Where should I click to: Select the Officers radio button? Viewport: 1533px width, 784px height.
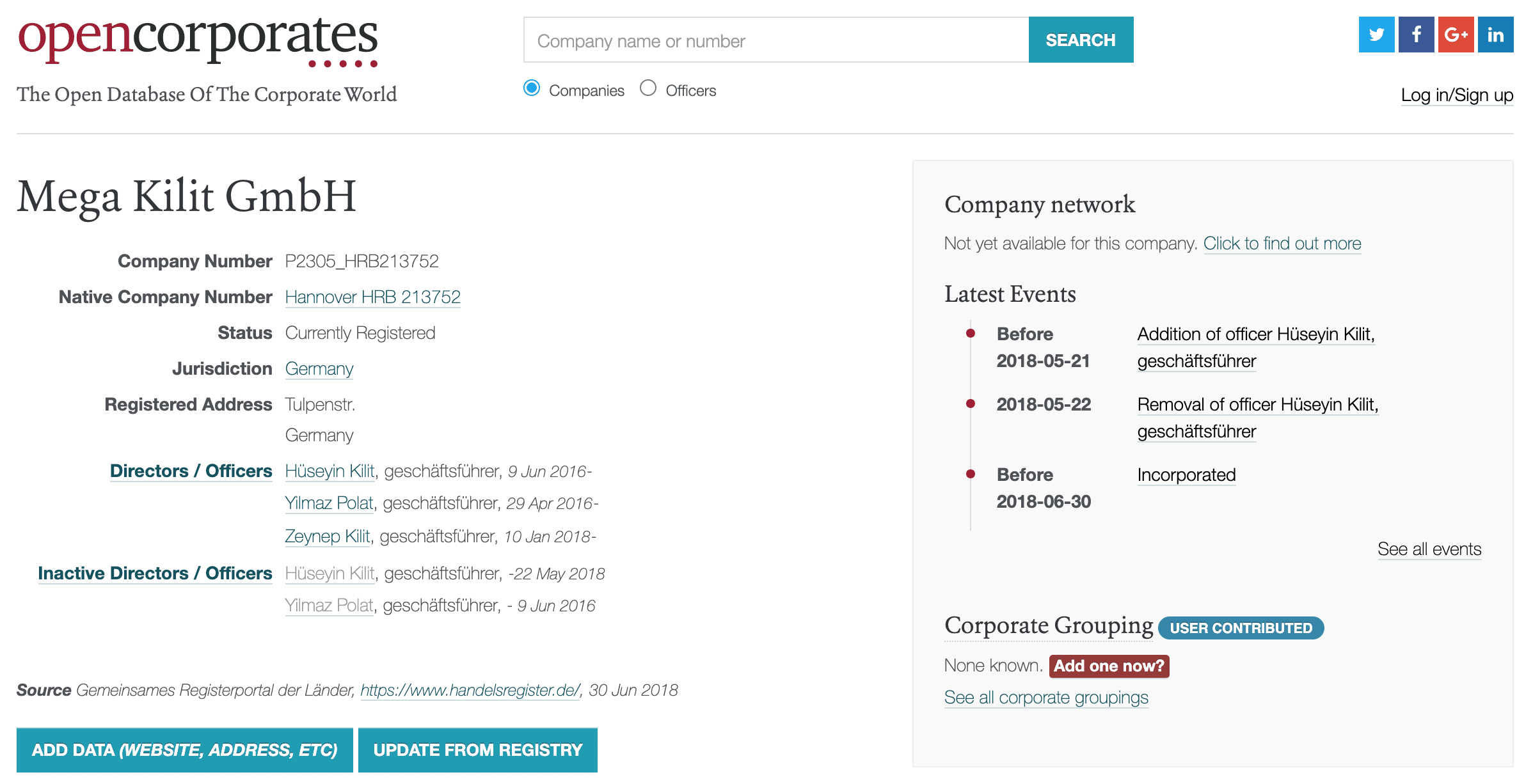point(648,88)
